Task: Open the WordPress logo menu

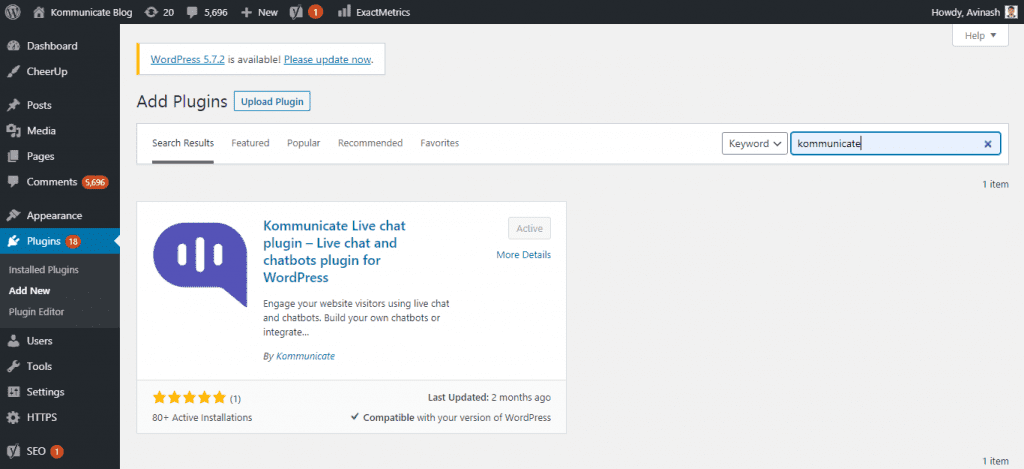Action: coord(13,12)
